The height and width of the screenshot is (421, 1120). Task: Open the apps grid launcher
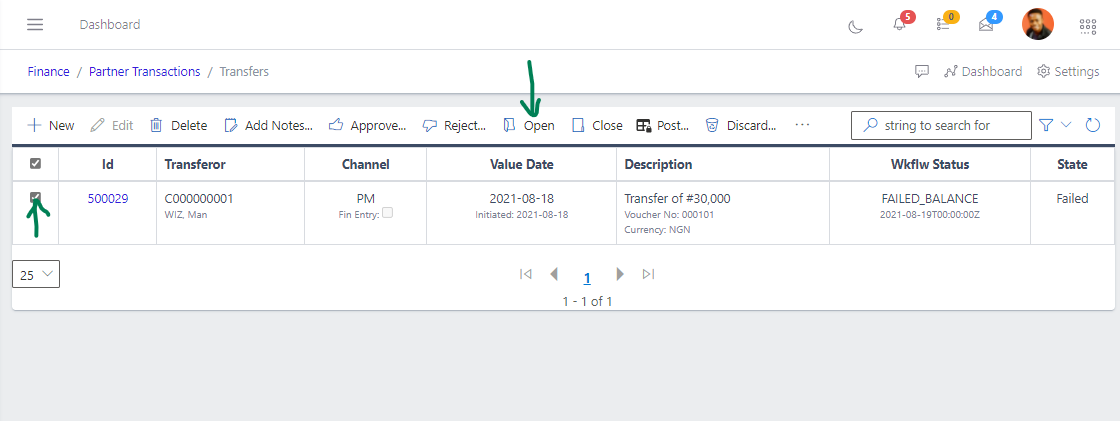pos(1087,26)
